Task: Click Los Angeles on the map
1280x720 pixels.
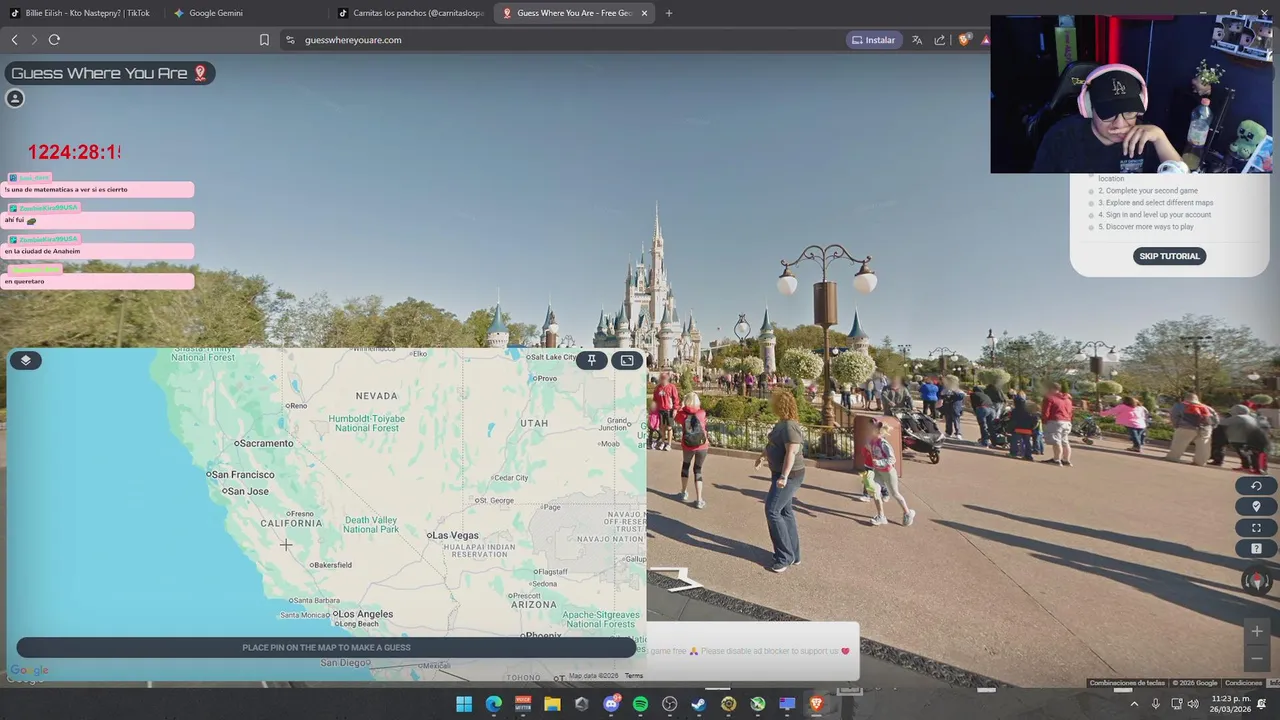Action: tap(362, 614)
